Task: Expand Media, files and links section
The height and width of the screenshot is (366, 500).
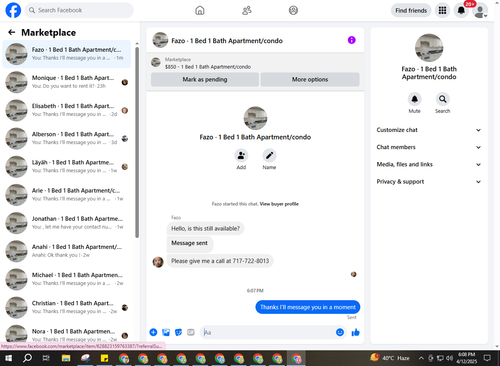Action: point(429,164)
